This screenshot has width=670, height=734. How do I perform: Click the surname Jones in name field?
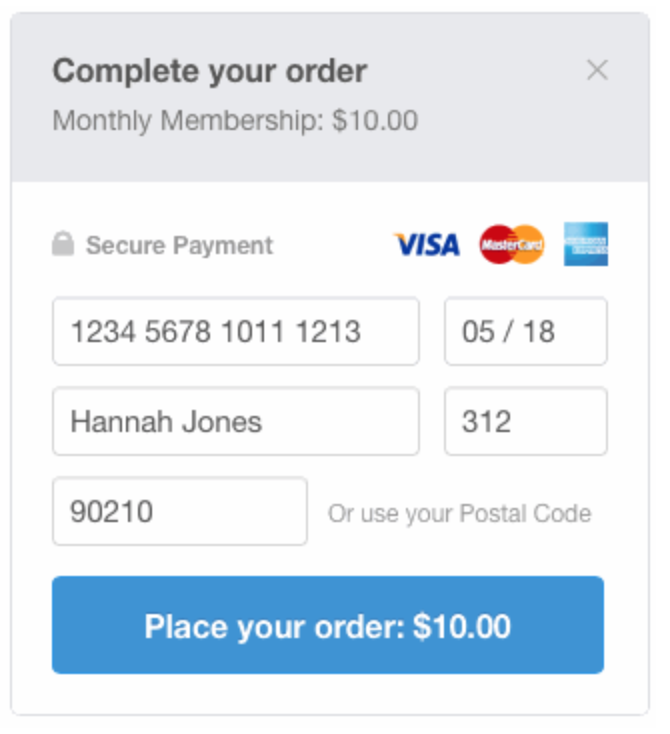click(222, 422)
